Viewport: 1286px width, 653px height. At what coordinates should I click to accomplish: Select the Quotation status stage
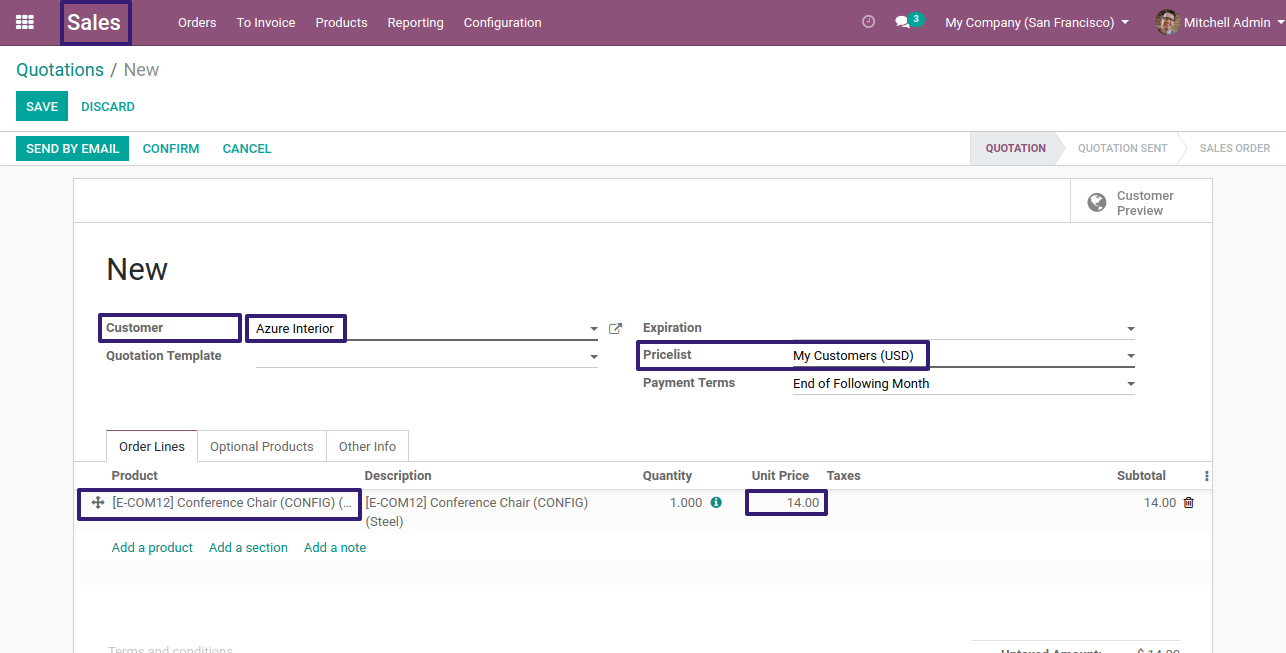[x=1015, y=148]
